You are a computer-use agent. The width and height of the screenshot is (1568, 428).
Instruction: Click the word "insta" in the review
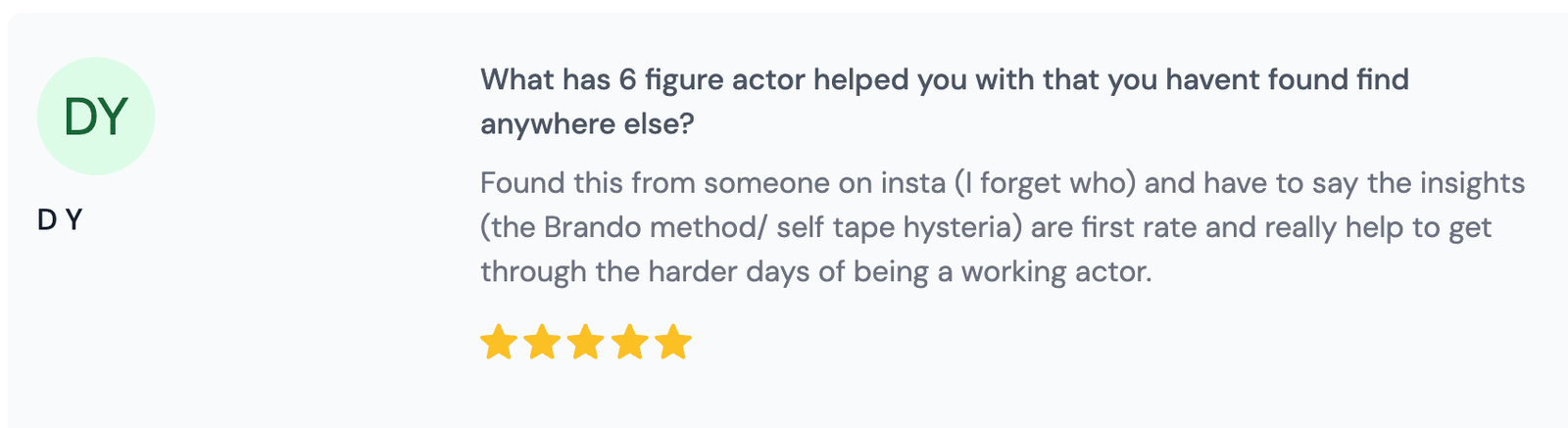919,183
